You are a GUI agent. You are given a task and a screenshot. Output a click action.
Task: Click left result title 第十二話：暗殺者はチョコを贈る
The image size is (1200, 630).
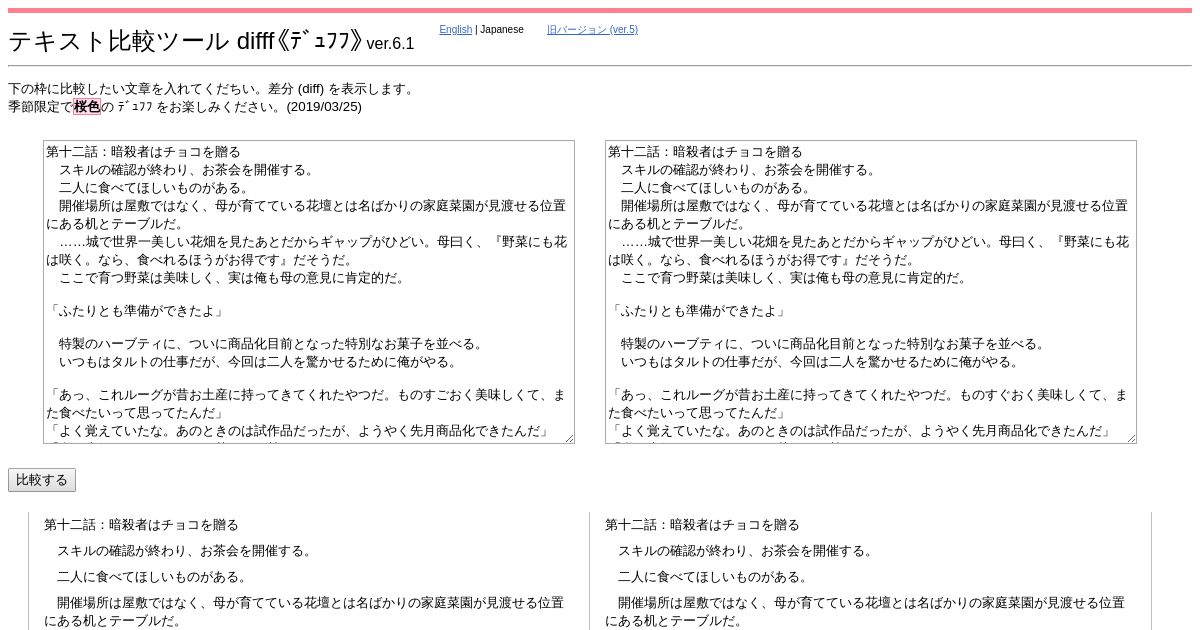[x=141, y=525]
